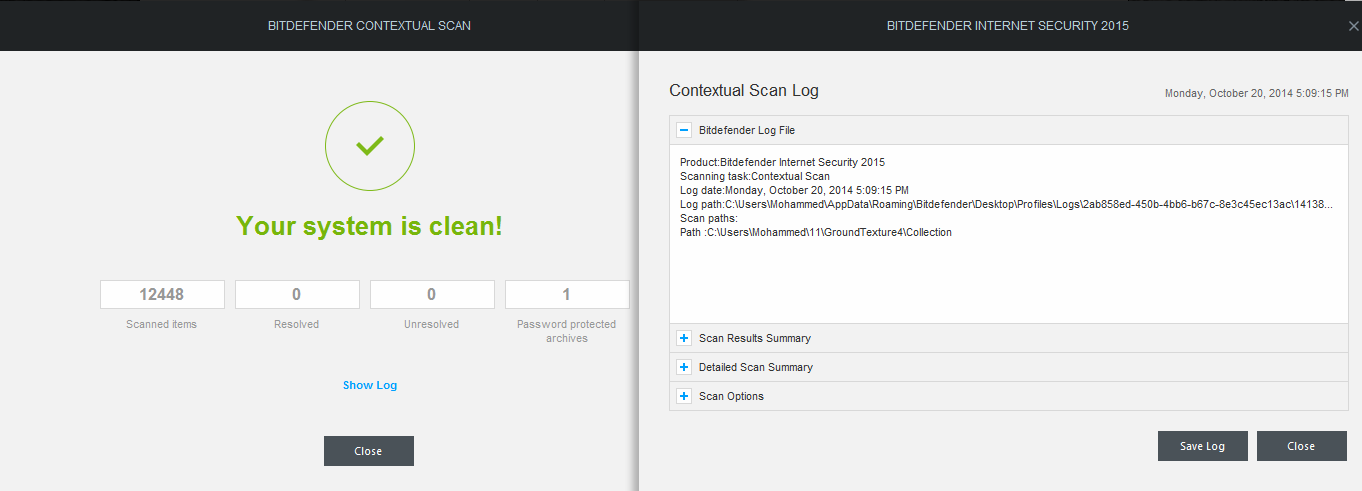Close the Contextual Scan Log window
1362x491 pixels.
tap(1301, 446)
